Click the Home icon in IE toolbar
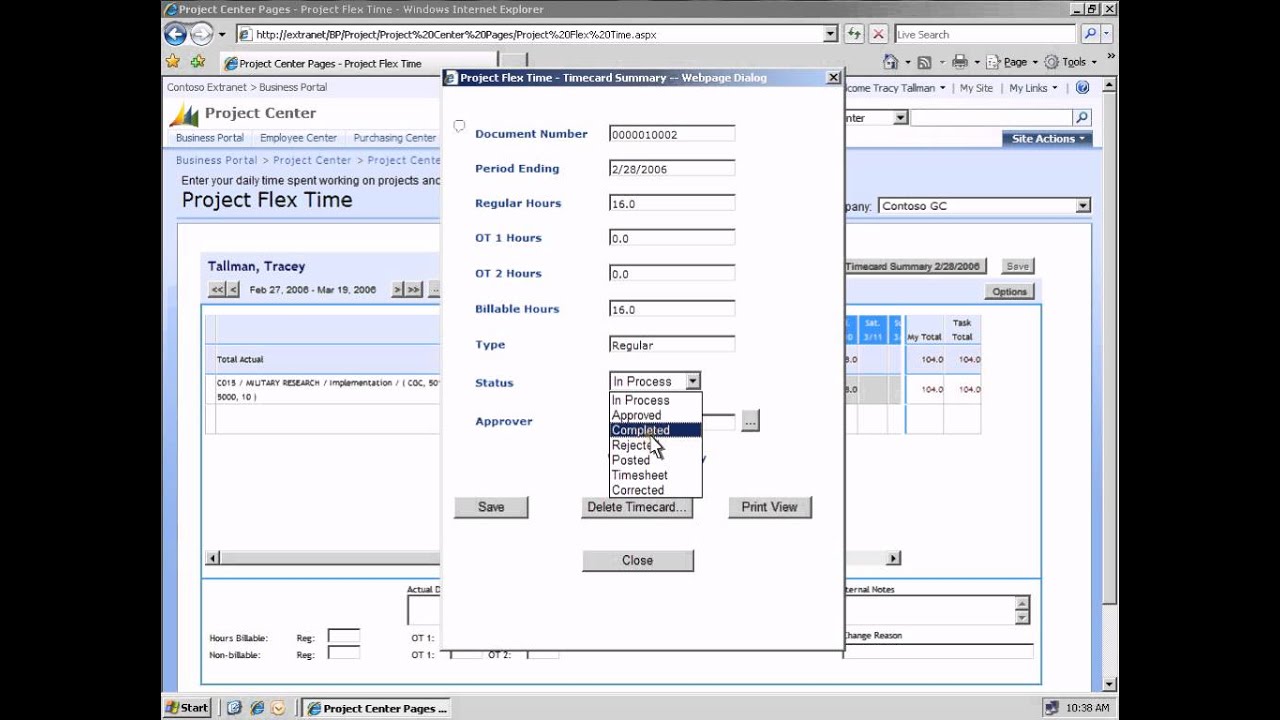The image size is (1280, 720). coord(890,62)
